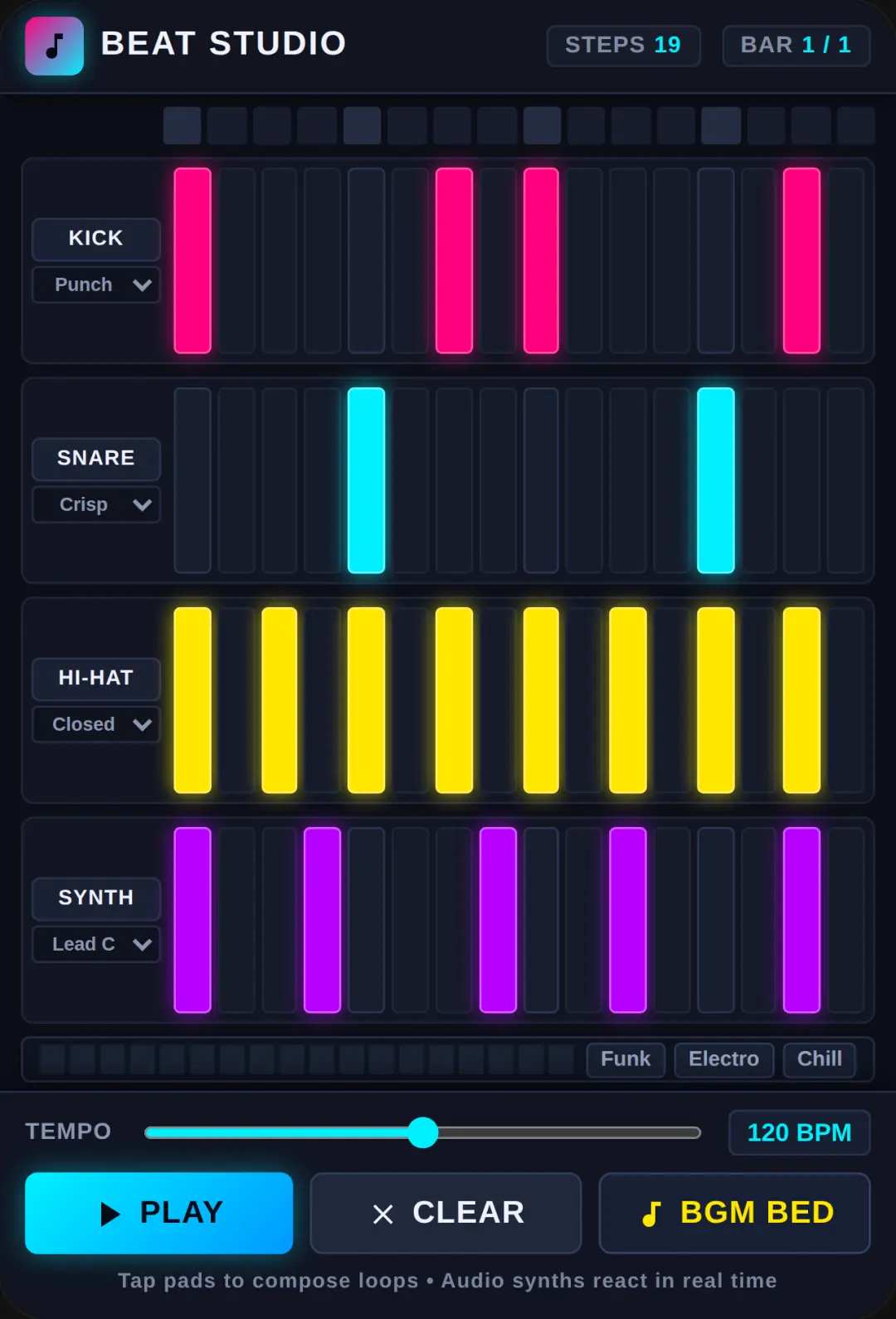Turn off the yellow Hi-Hat pad on step 3
Viewport: 896px width, 1319px height.
click(280, 700)
